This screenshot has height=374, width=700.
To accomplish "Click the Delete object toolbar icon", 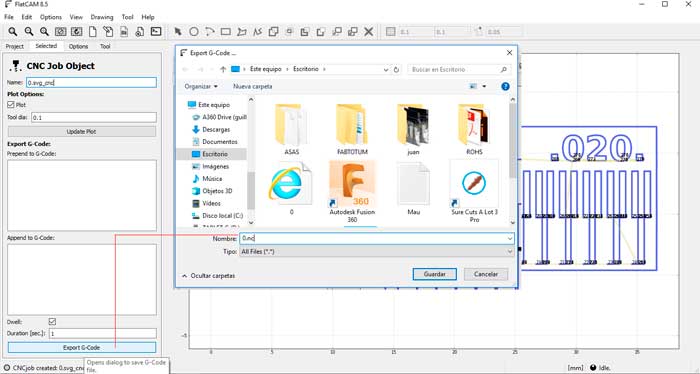I will [x=140, y=32].
